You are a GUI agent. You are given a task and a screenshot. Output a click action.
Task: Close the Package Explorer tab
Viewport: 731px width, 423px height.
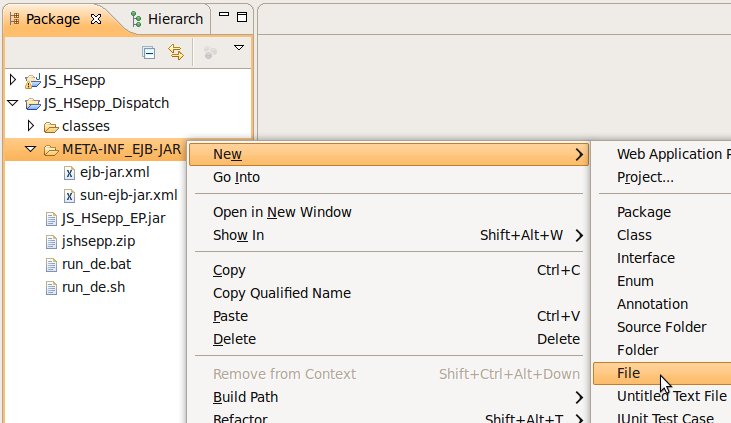tap(96, 19)
